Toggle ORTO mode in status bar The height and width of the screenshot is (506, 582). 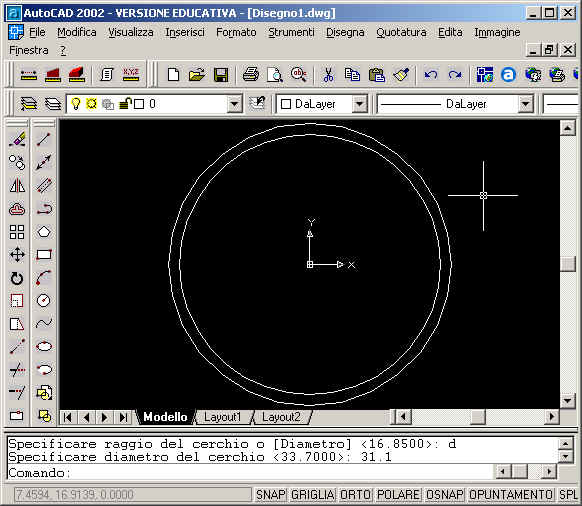pos(355,494)
